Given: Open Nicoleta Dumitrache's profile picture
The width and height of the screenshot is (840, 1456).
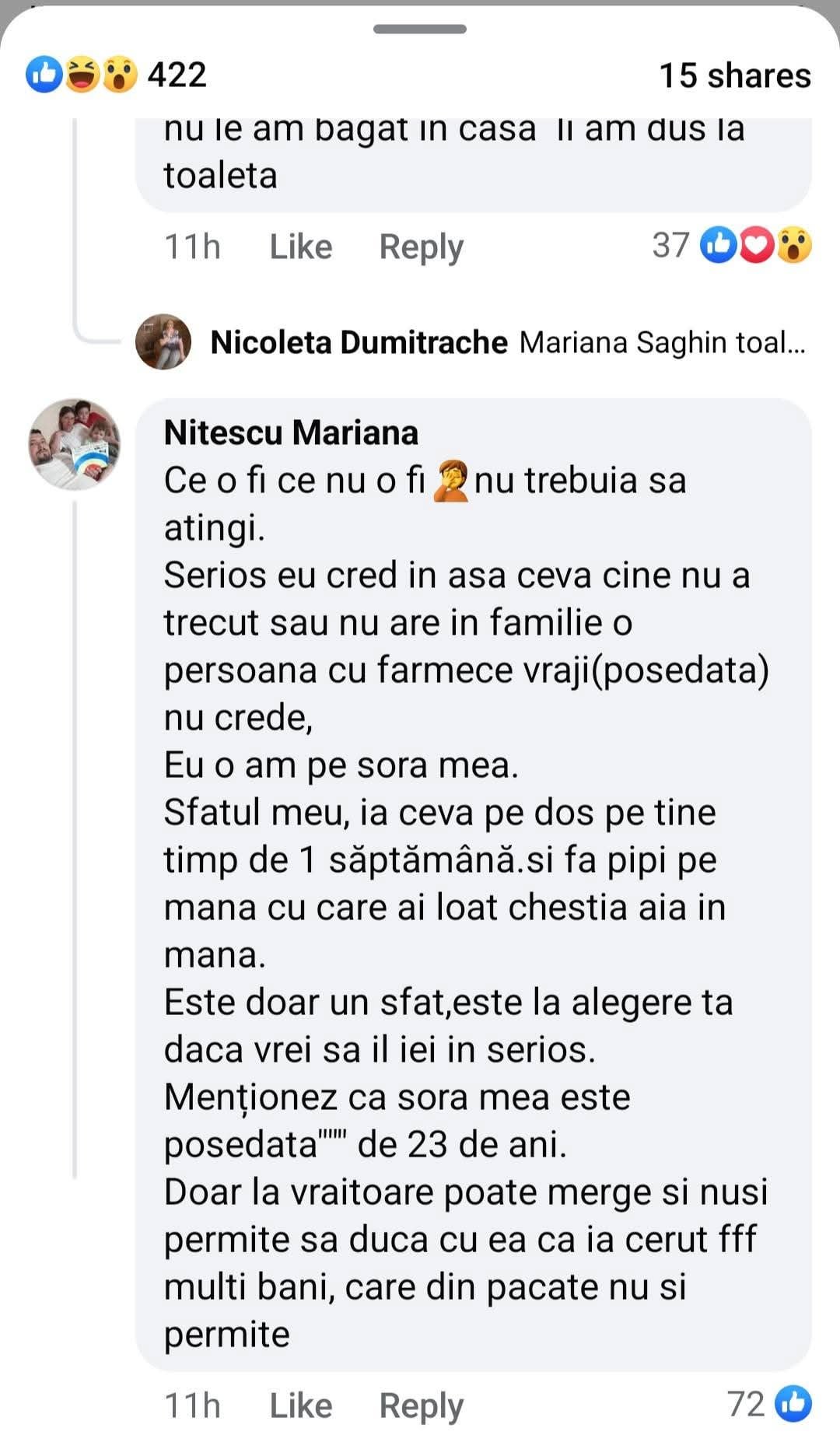Looking at the screenshot, I should [x=163, y=341].
